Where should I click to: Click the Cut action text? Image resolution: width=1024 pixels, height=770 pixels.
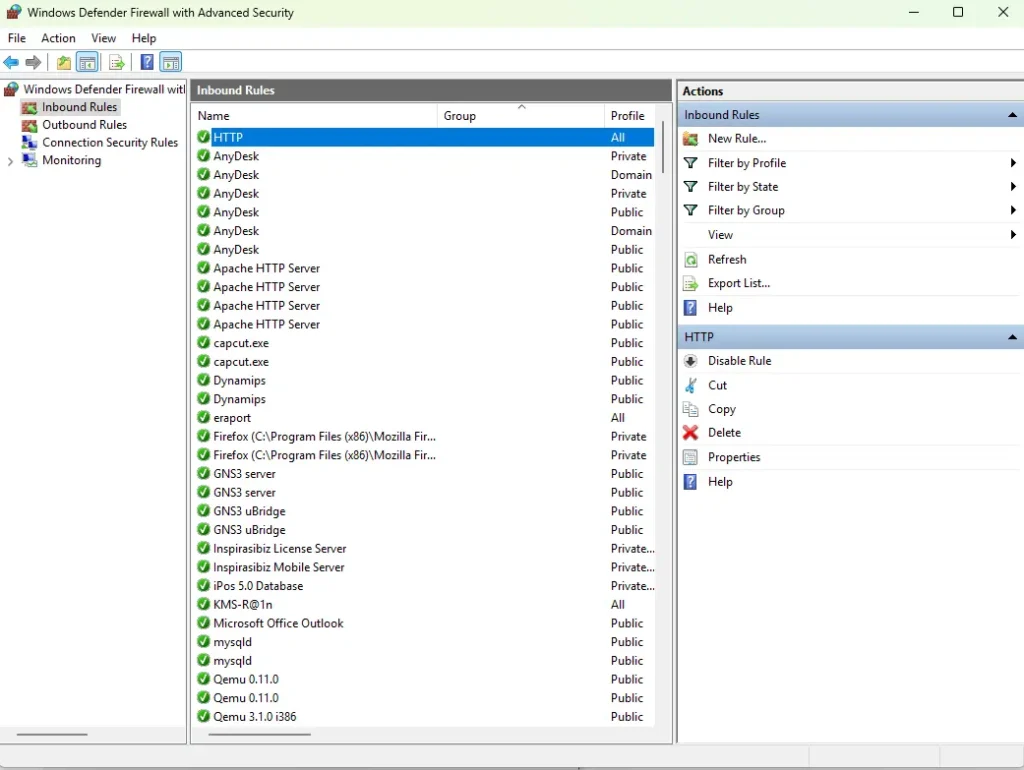[x=717, y=385]
